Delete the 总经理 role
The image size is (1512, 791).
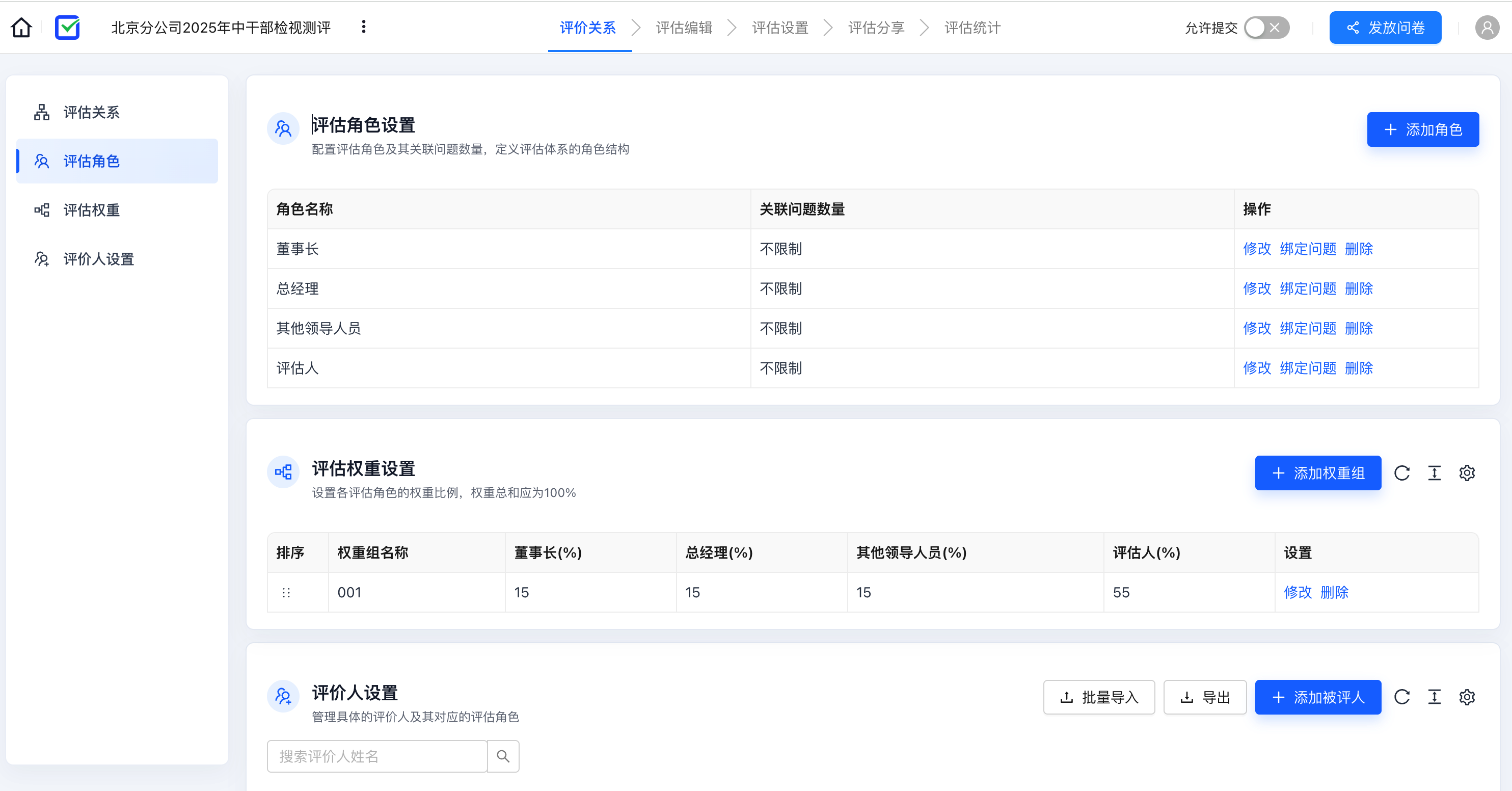pyautogui.click(x=1359, y=289)
